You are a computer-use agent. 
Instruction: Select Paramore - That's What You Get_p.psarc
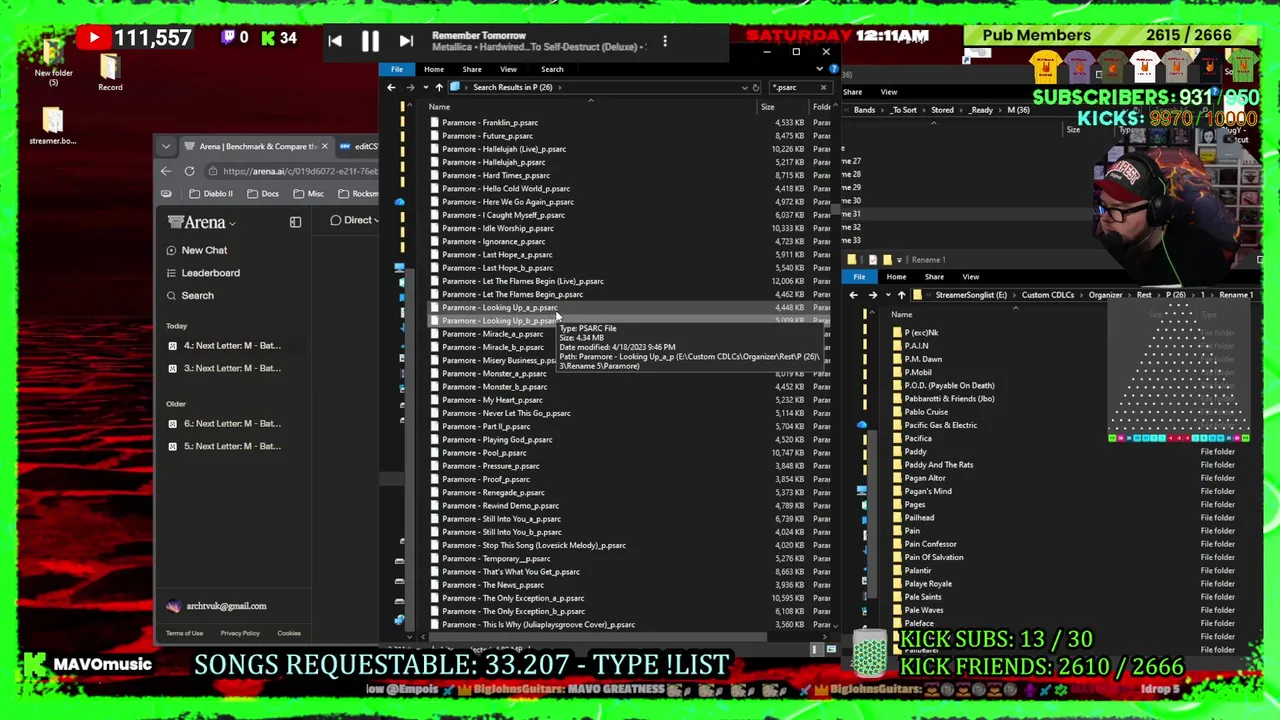(511, 572)
